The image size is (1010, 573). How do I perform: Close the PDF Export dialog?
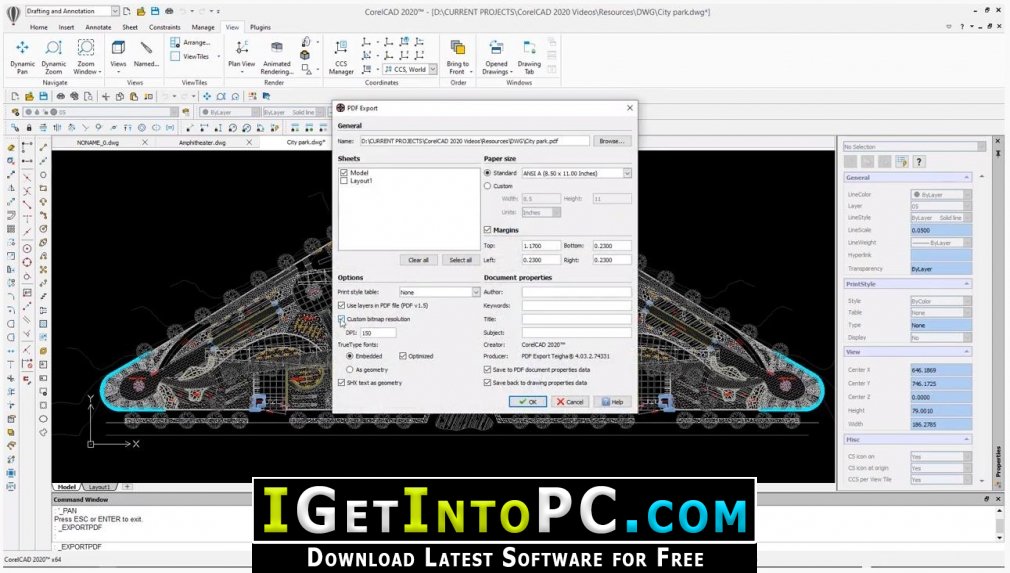(x=630, y=108)
